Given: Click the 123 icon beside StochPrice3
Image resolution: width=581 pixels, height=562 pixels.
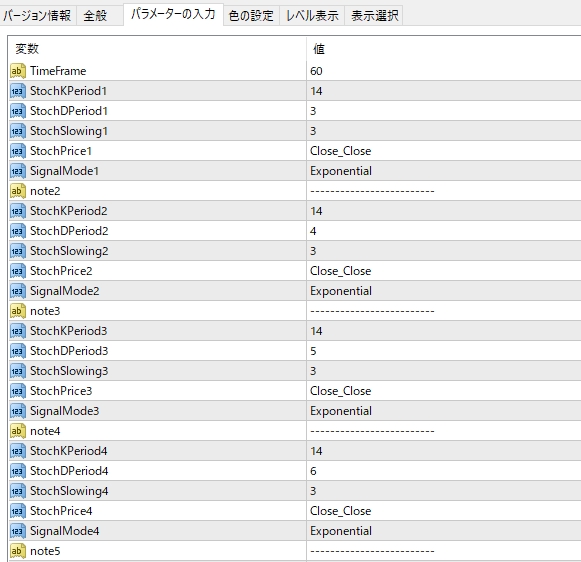Looking at the screenshot, I should pyautogui.click(x=18, y=391).
